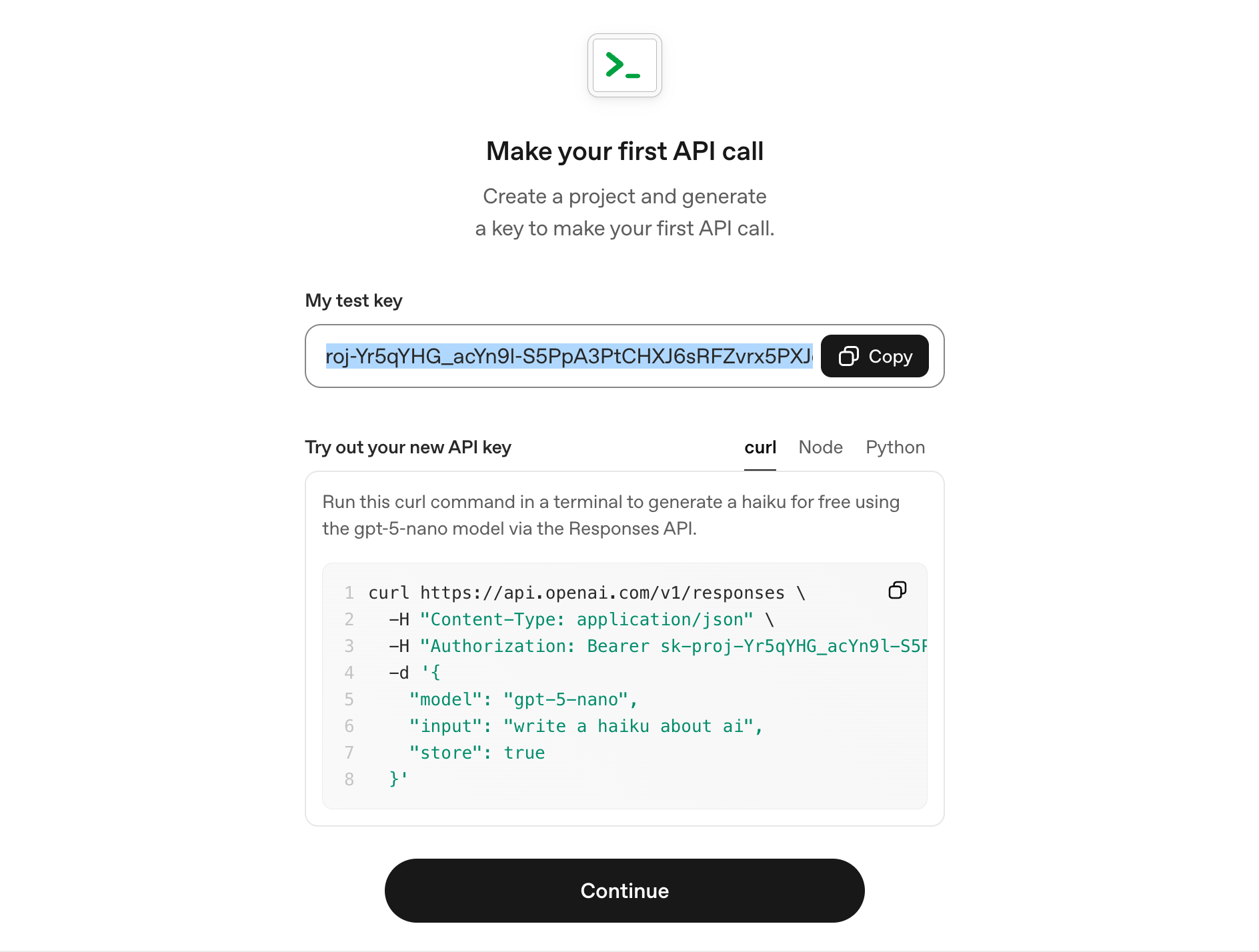Click the green terminal prompt icon
The image size is (1259, 952).
624,65
